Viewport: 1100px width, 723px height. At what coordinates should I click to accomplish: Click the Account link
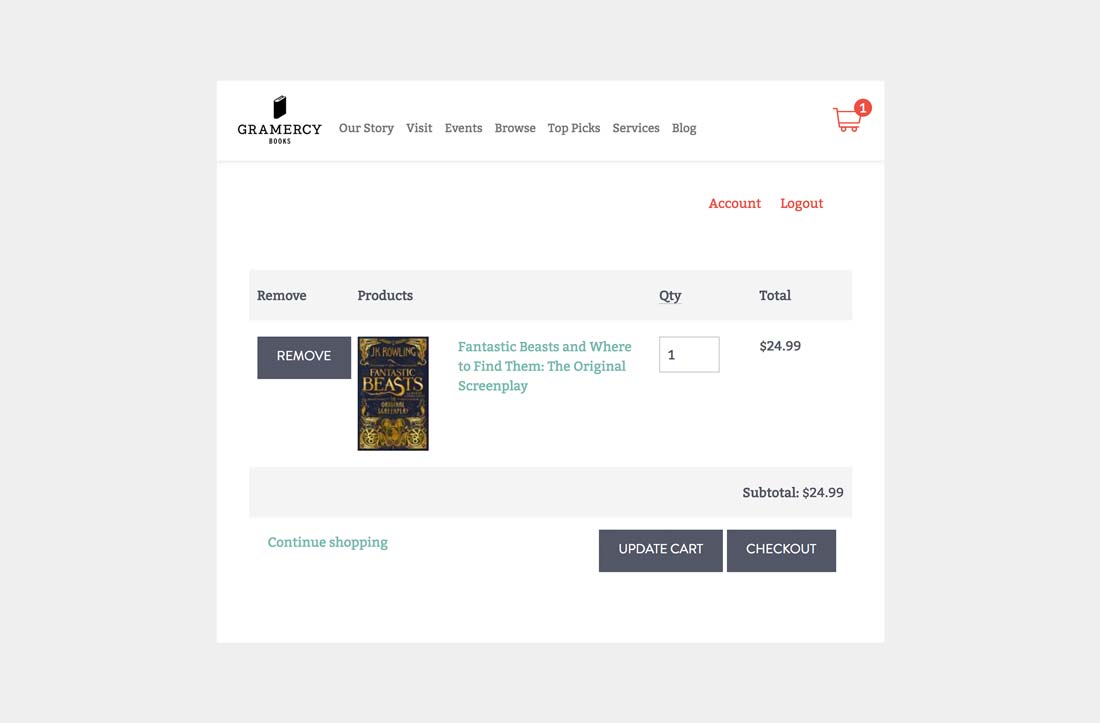pyautogui.click(x=735, y=203)
